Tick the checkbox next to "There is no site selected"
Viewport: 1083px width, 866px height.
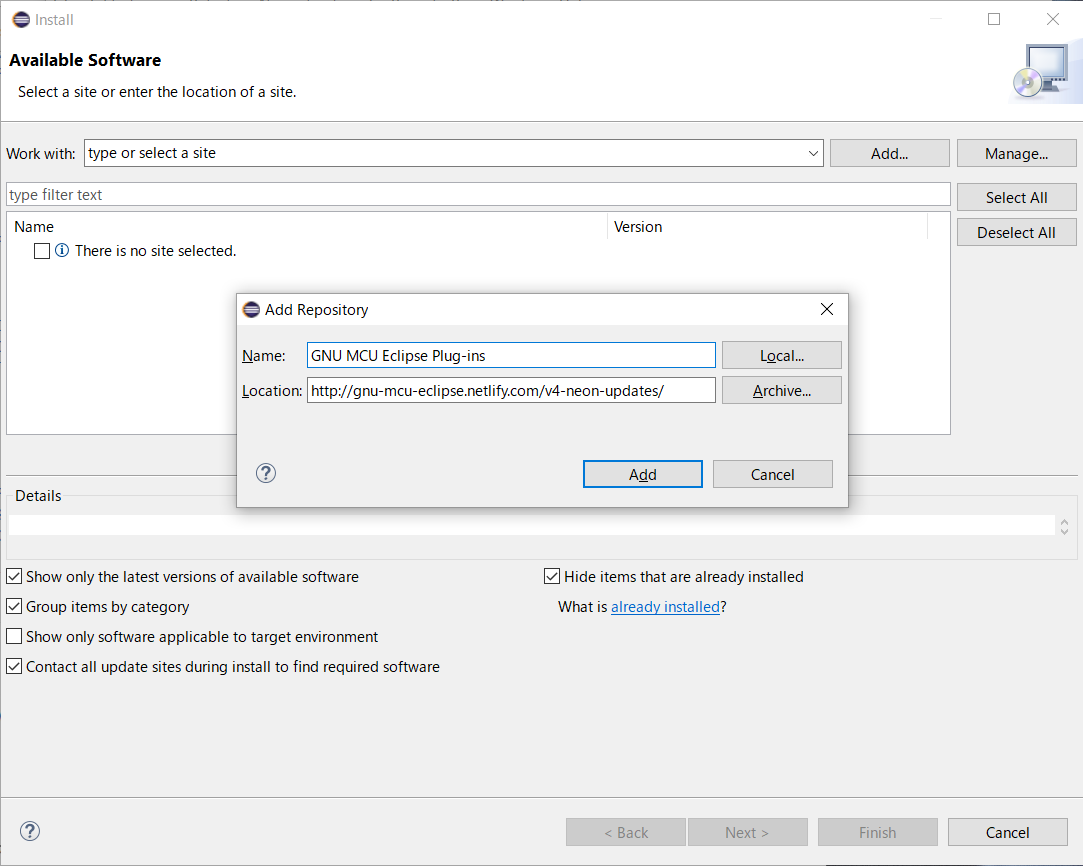point(41,250)
